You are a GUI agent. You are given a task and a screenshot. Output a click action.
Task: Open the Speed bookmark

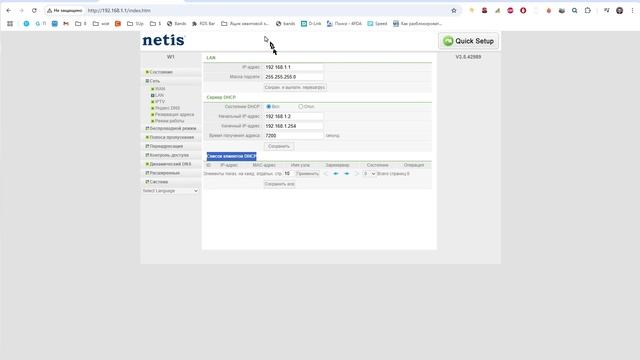tap(377, 24)
